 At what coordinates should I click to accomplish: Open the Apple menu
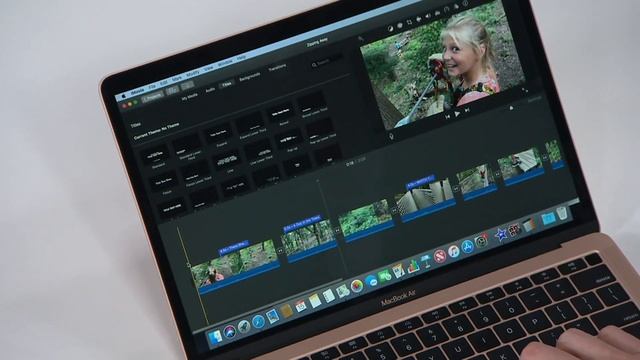click(x=124, y=97)
